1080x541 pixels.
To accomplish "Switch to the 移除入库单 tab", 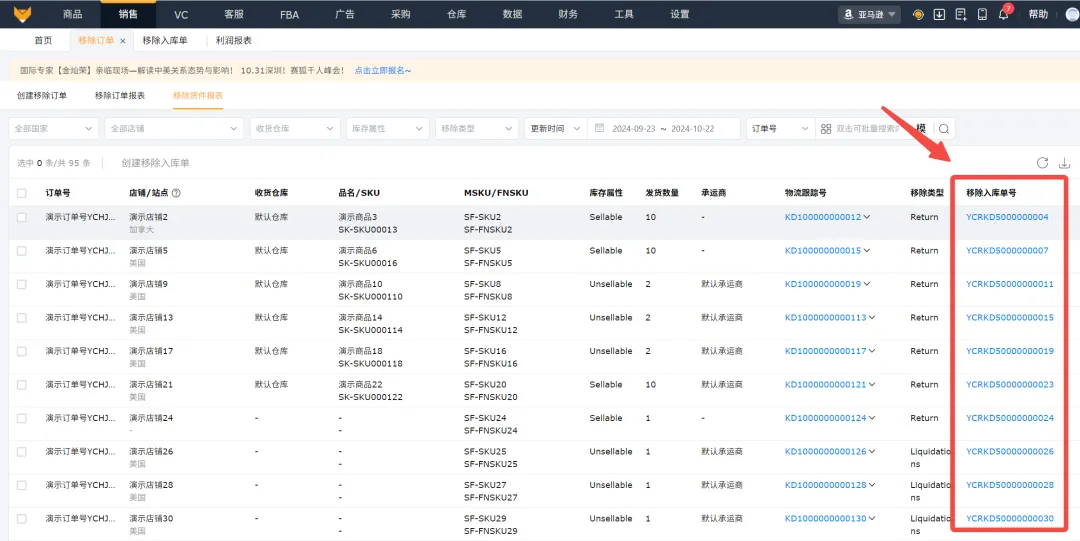I will [166, 41].
